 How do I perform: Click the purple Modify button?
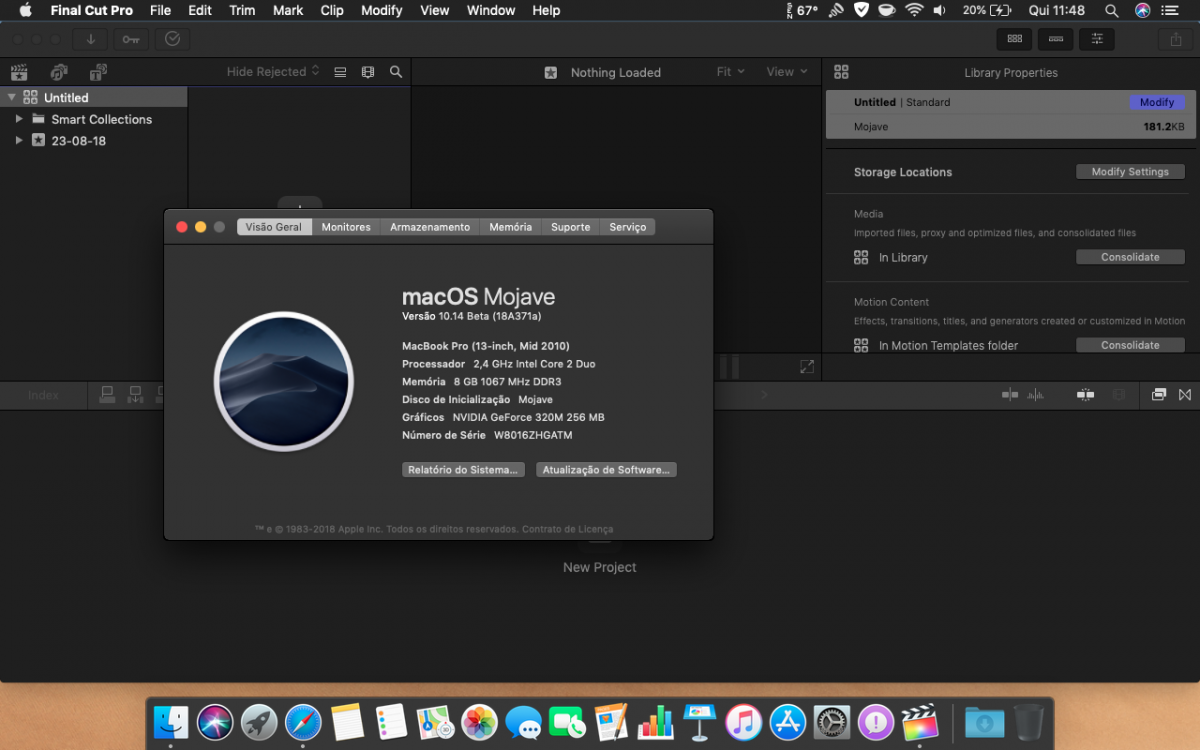pyautogui.click(x=1157, y=102)
